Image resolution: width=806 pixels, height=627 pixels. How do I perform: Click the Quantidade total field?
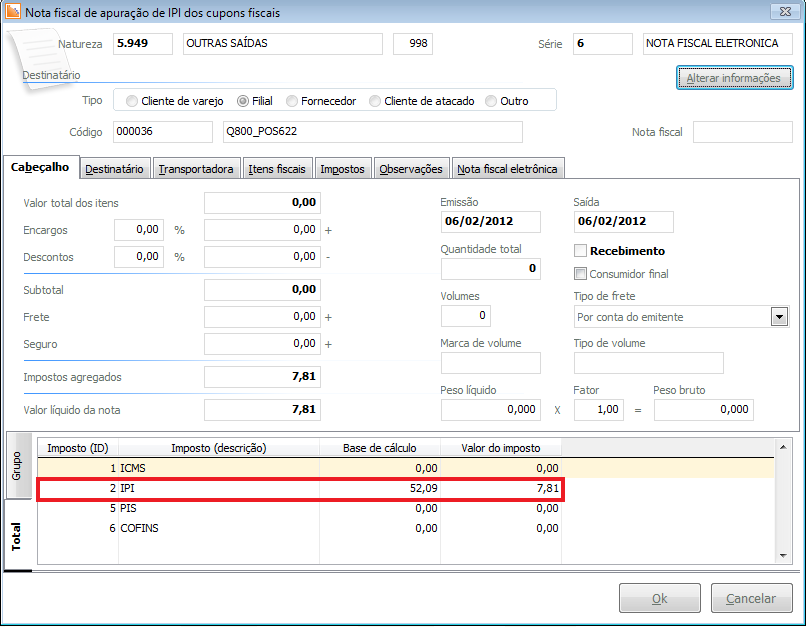point(490,269)
